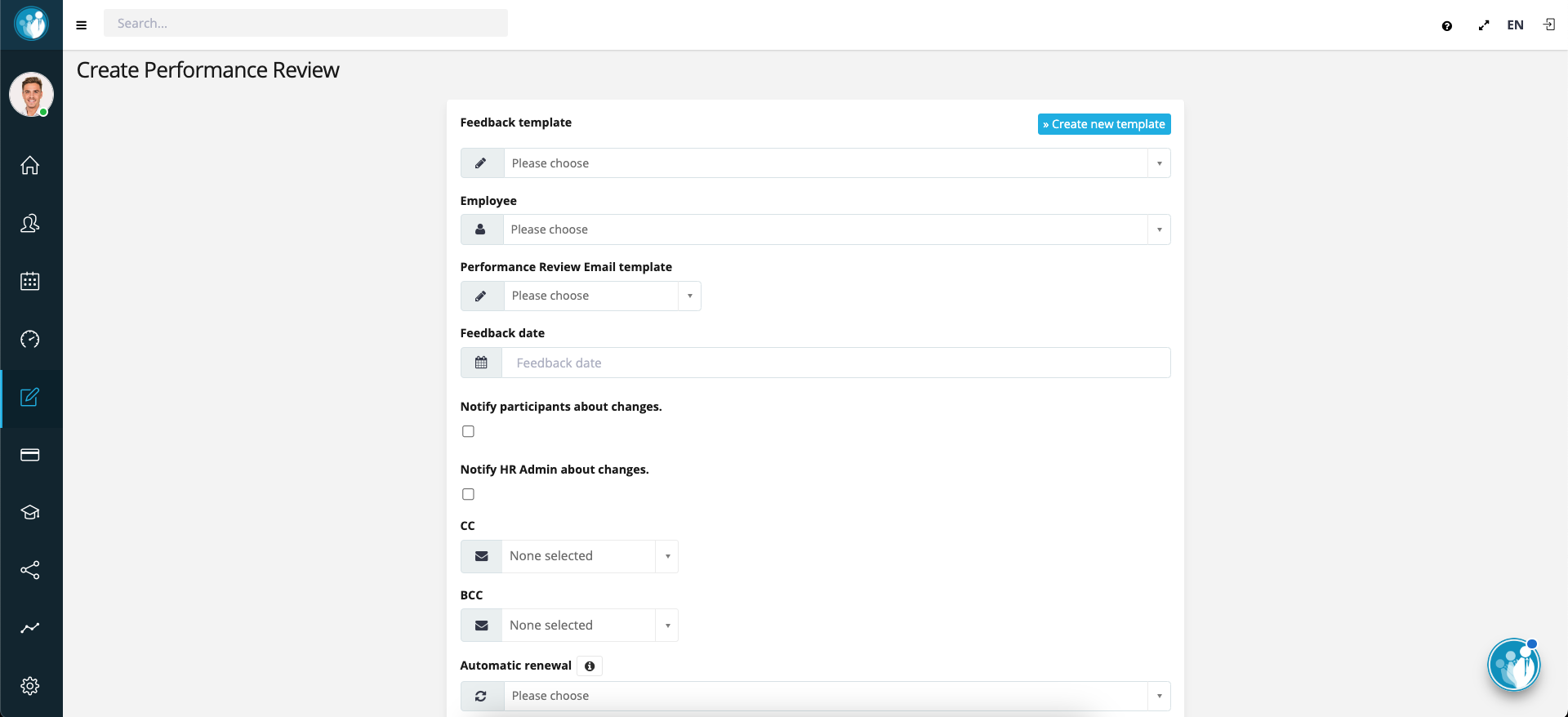Toggle fullscreen with the expand arrows icon
The width and height of the screenshot is (1568, 717).
pos(1483,26)
